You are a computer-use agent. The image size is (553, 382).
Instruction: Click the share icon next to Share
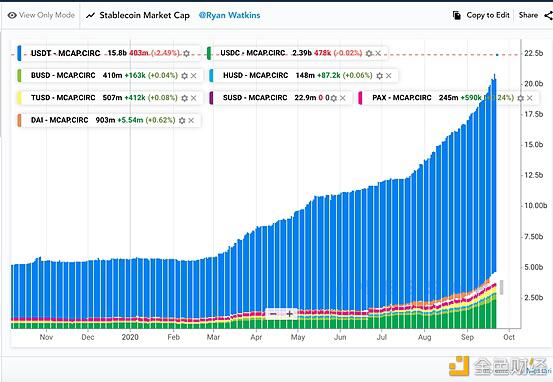[x=548, y=16]
